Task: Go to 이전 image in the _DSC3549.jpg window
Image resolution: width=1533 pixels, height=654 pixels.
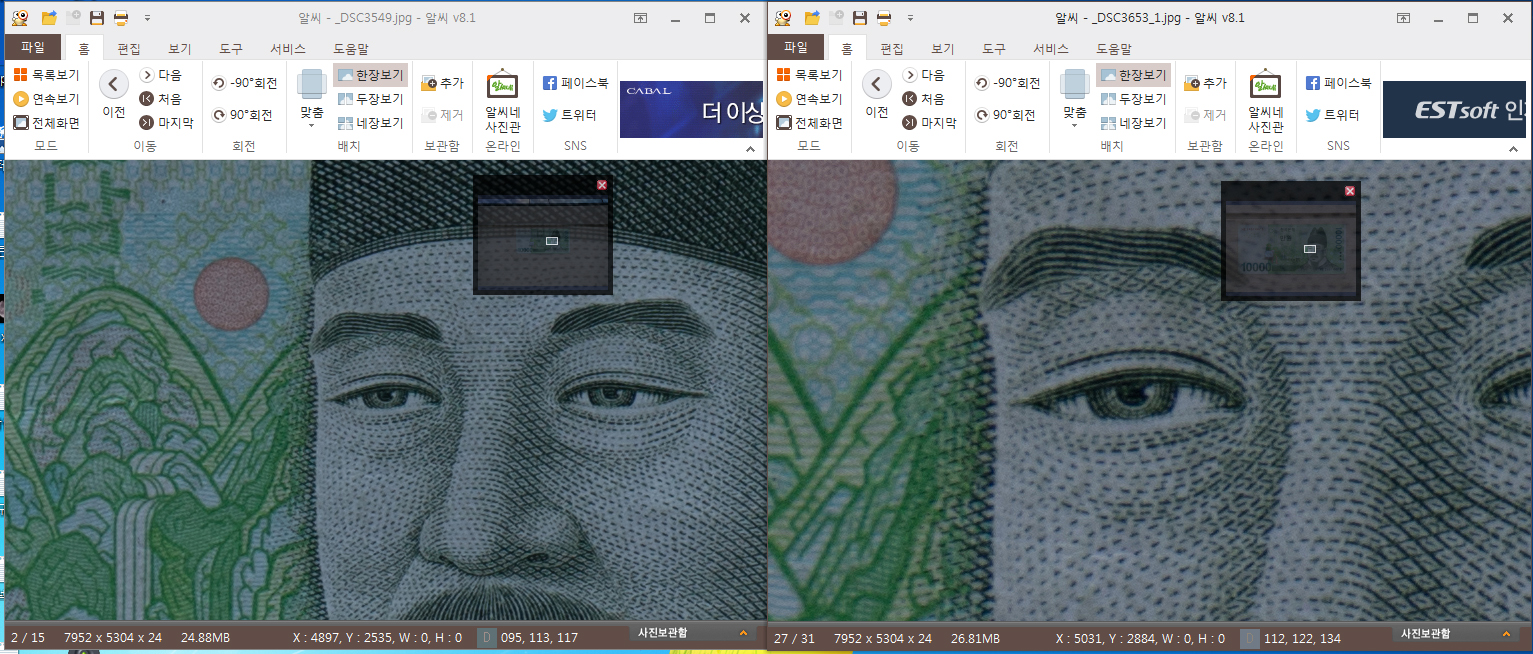Action: coord(114,95)
